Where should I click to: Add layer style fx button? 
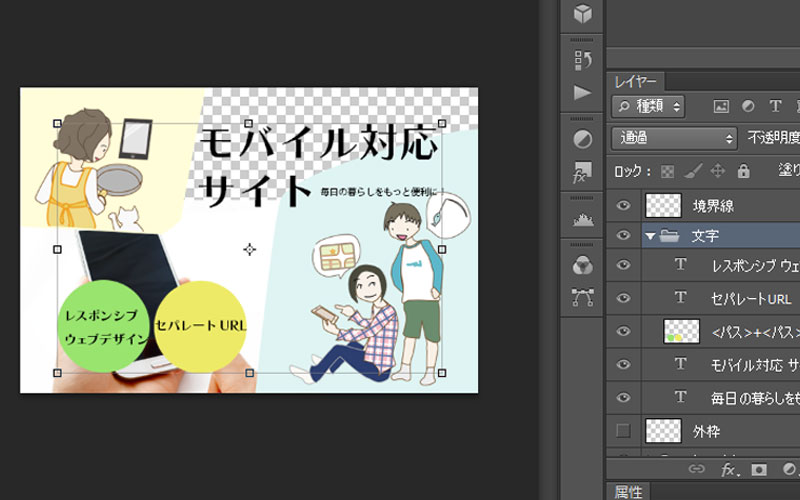coord(730,469)
